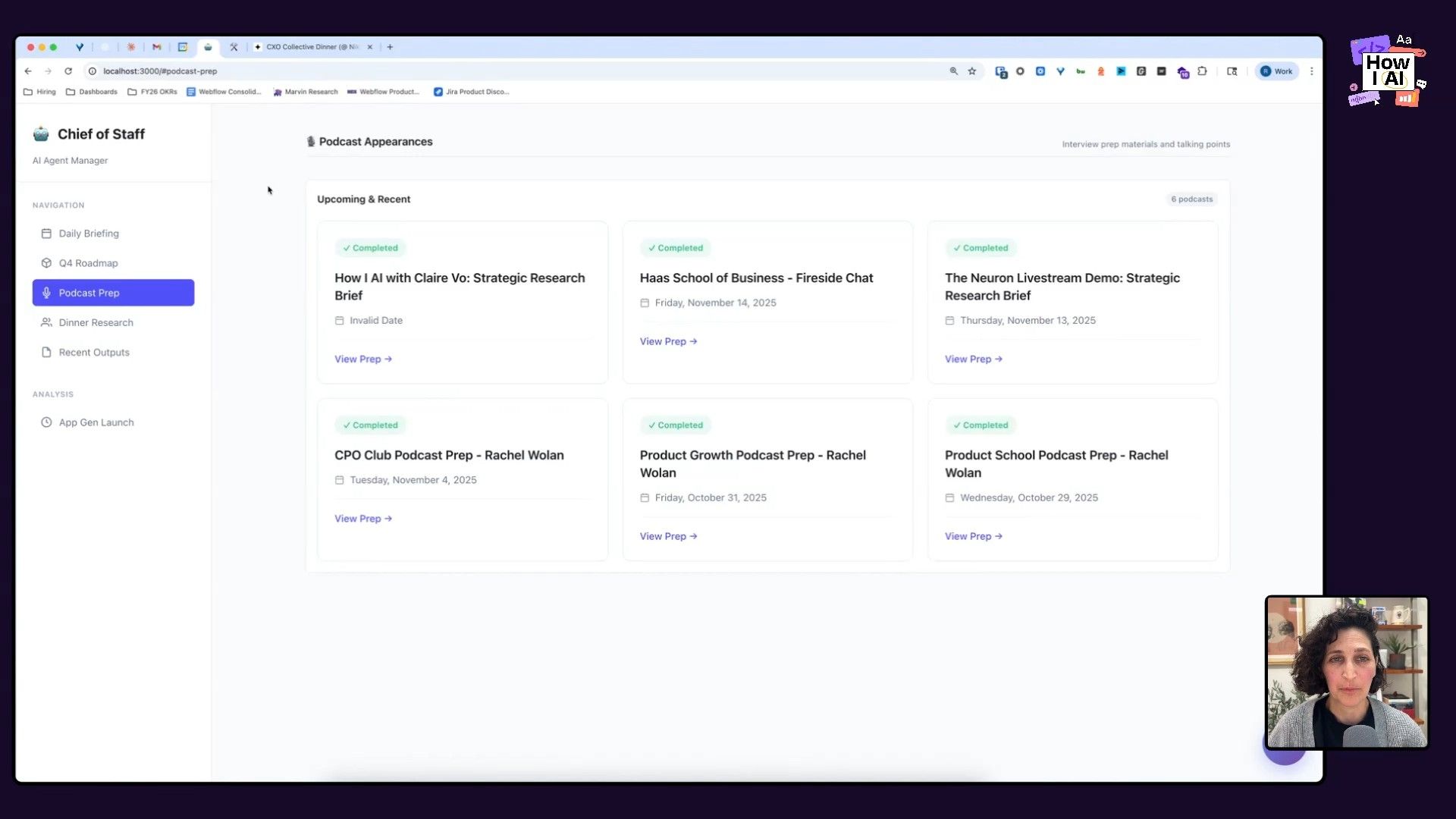Switch to the orange asterisk pinned tab
This screenshot has width=1456, height=819.
131,47
